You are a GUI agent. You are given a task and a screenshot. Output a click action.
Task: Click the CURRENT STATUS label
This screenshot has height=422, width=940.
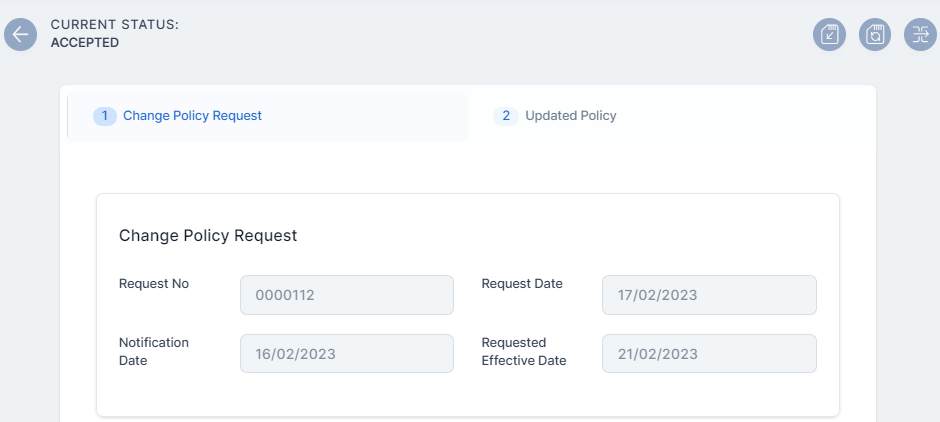[x=115, y=24]
